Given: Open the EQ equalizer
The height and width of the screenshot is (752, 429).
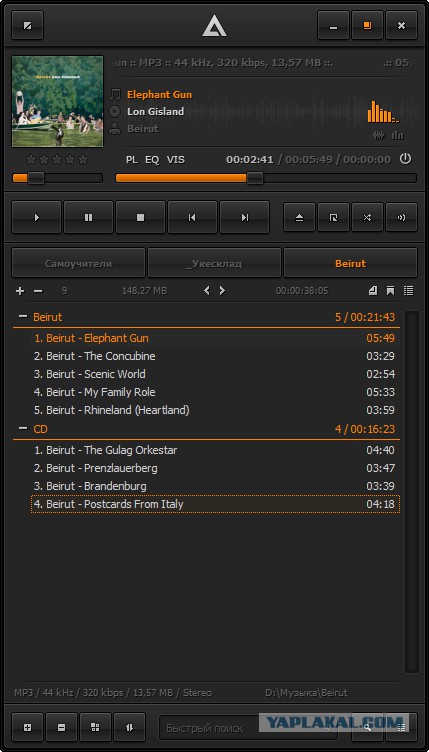Looking at the screenshot, I should tap(152, 160).
